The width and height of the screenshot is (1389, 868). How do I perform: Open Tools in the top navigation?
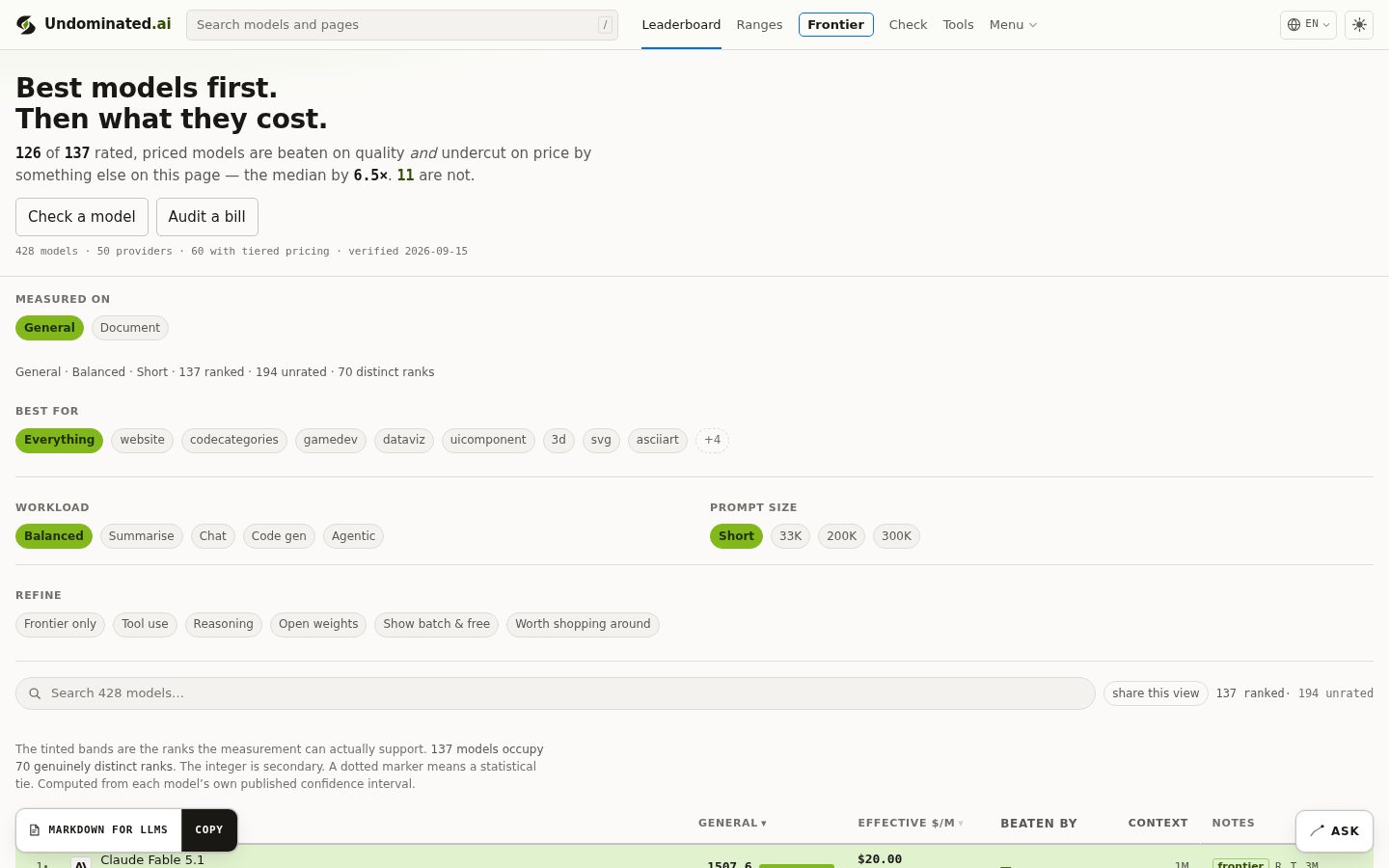pos(958,25)
